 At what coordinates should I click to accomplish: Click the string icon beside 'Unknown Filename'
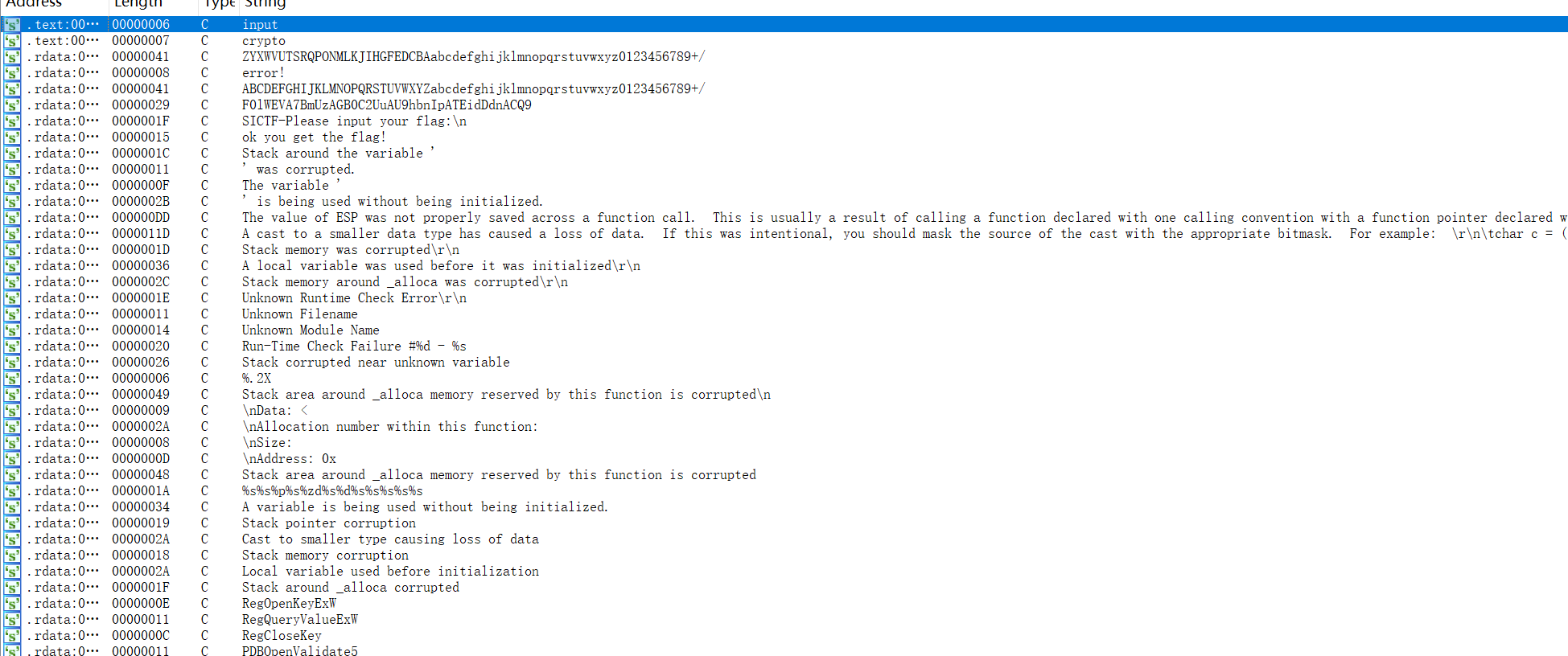12,314
